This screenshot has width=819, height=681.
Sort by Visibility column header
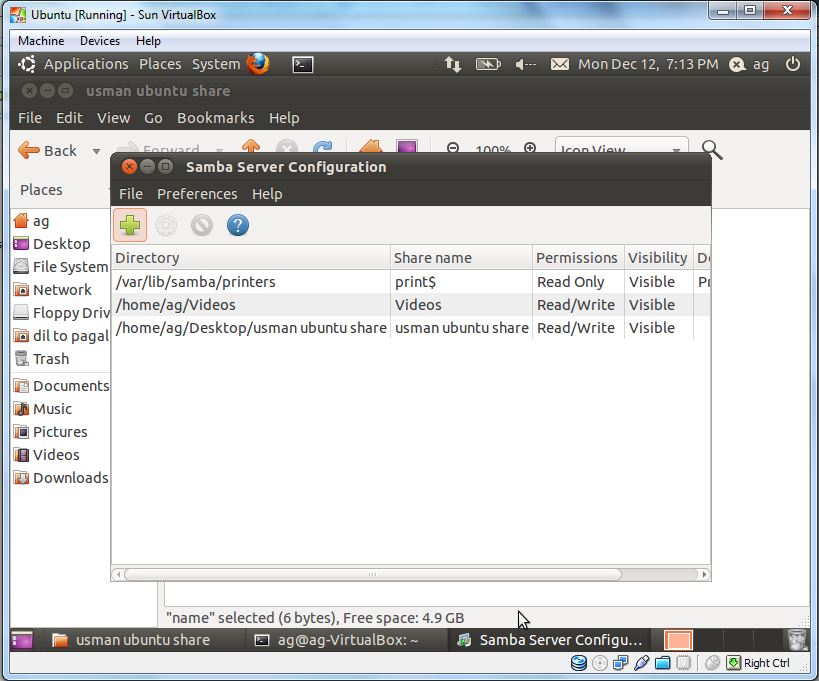coord(659,257)
